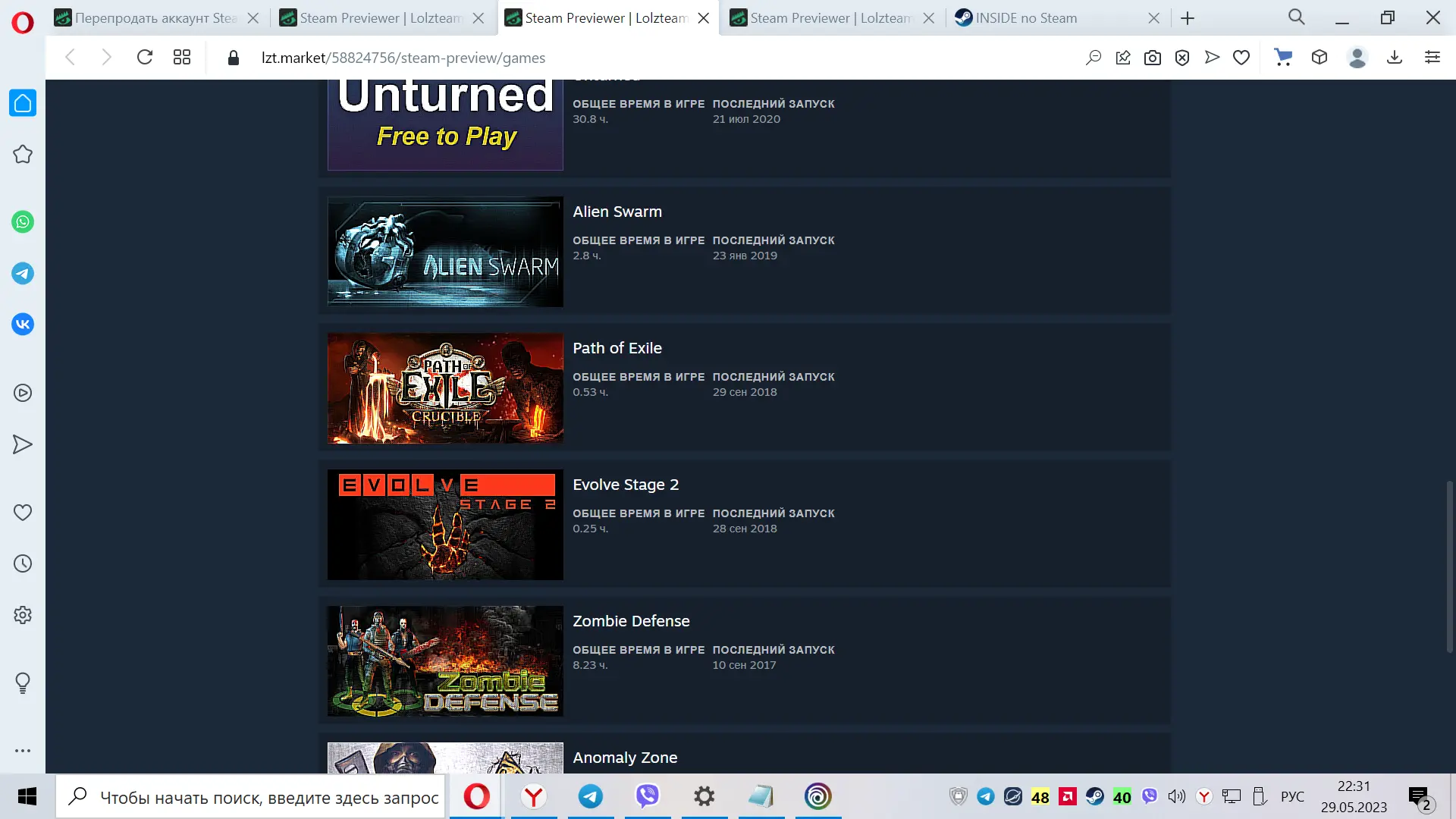Go to Opera start page home icon
The width and height of the screenshot is (1456, 819).
click(x=23, y=103)
